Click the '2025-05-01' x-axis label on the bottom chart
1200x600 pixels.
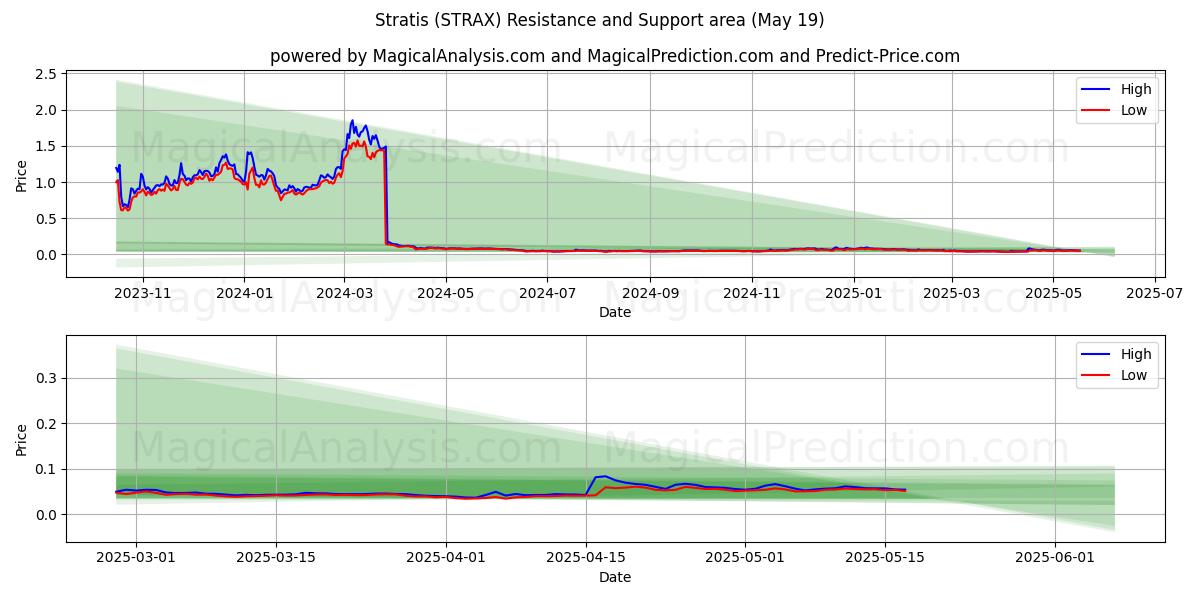(745, 559)
